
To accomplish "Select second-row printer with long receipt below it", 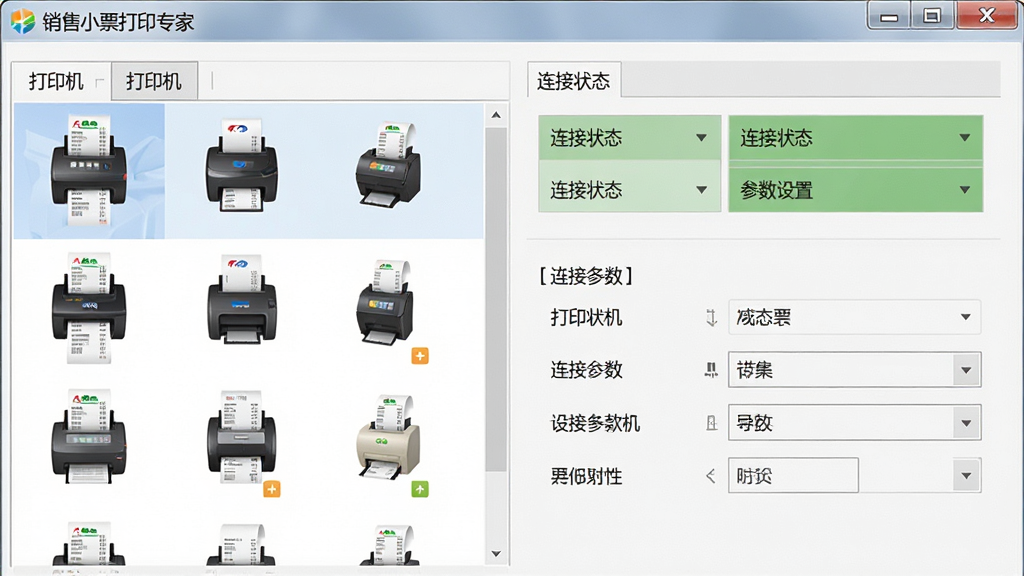I will pyautogui.click(x=89, y=307).
